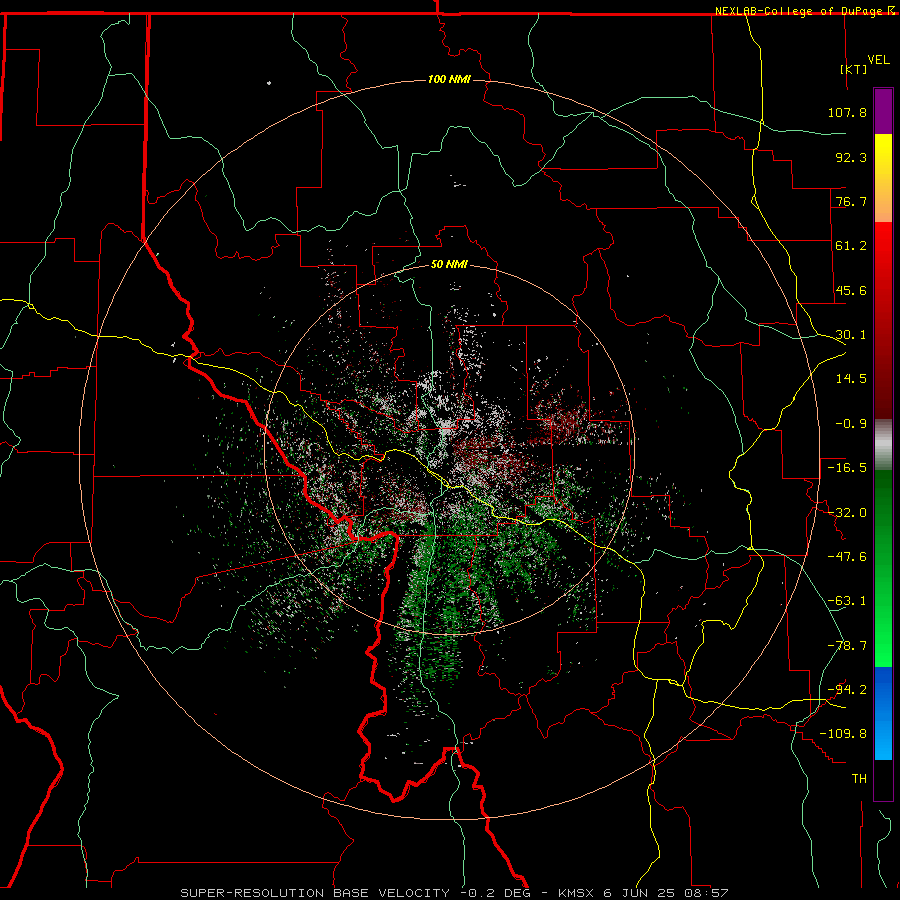Click the 92.3 legend value
900x900 pixels.
pos(851,157)
